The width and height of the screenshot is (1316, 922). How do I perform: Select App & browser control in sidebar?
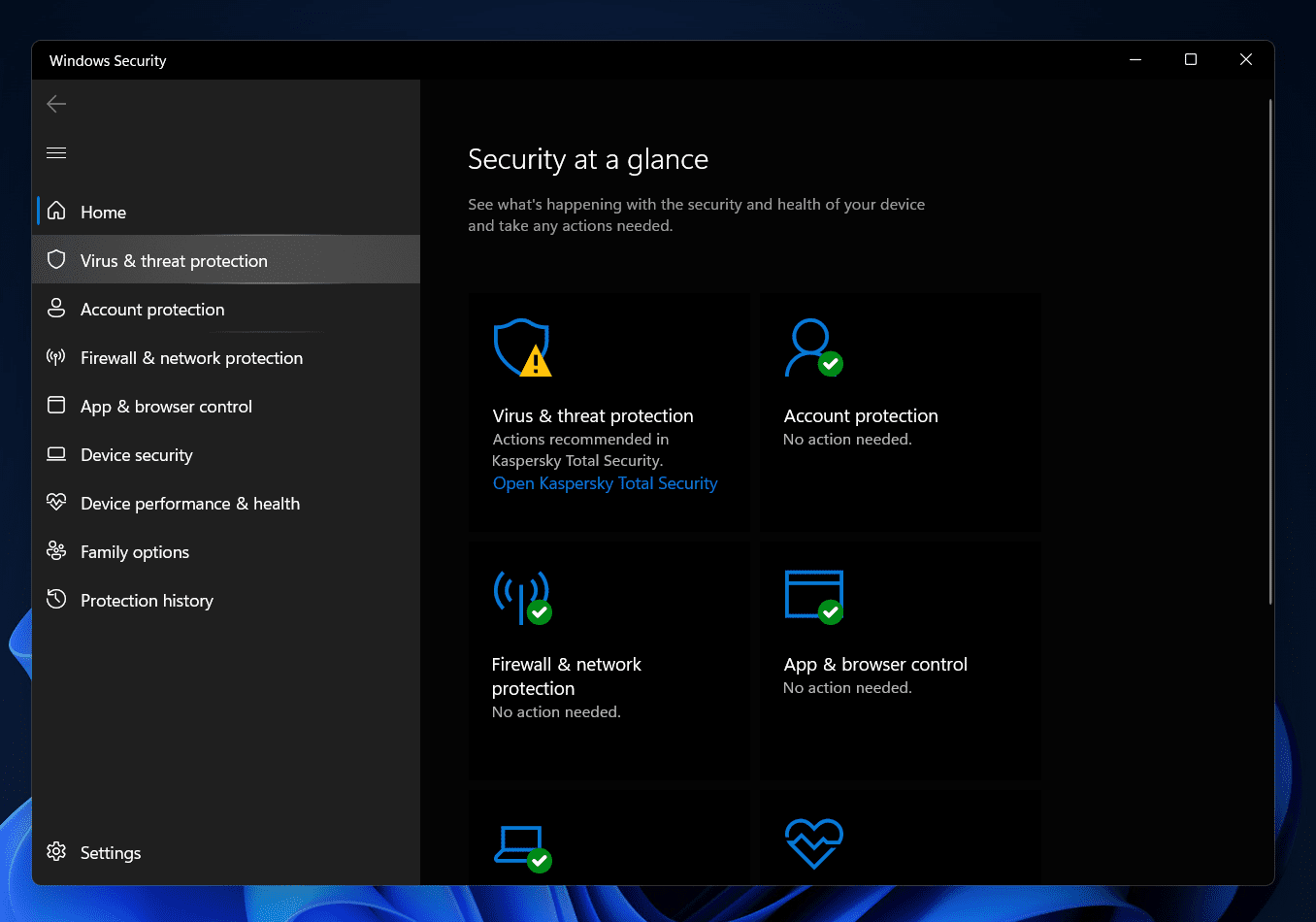(166, 406)
